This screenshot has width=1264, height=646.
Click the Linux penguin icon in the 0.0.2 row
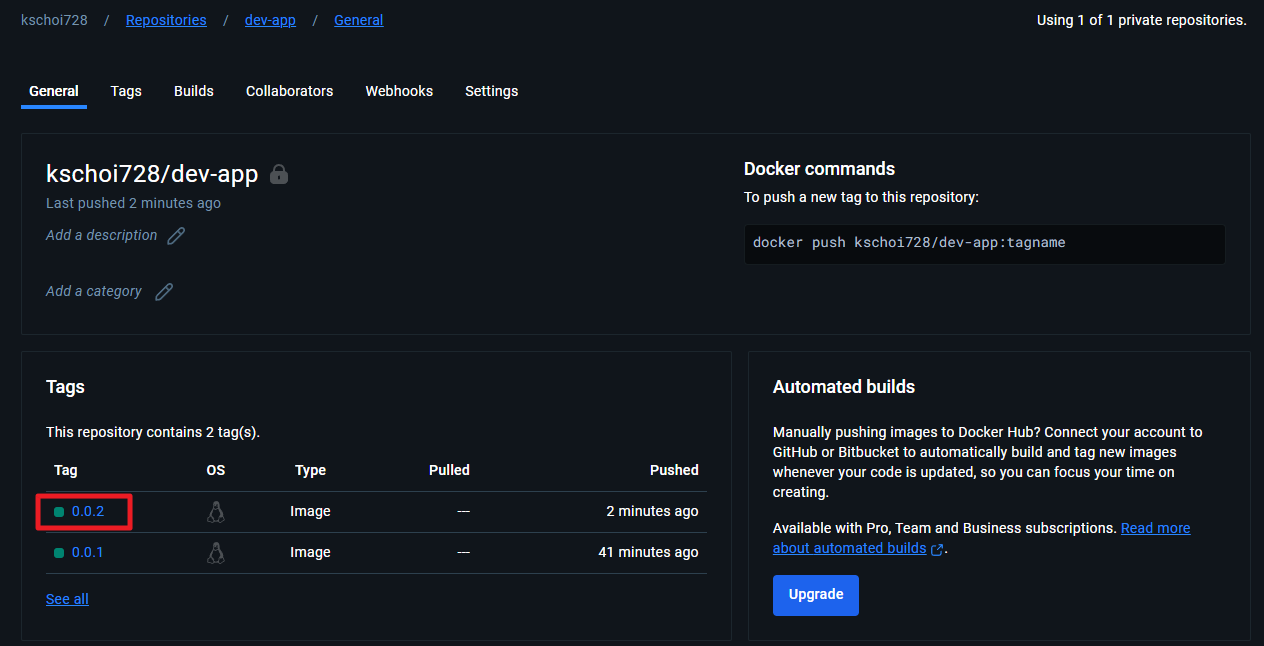click(x=215, y=511)
